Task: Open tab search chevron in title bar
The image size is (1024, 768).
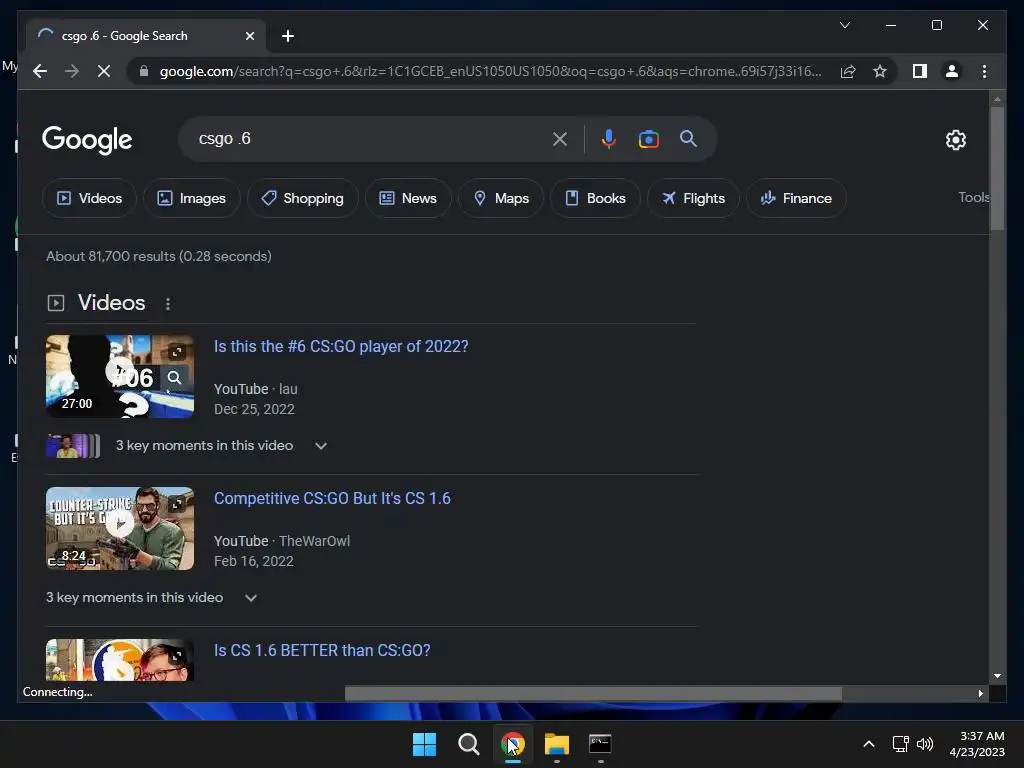Action: tap(844, 25)
